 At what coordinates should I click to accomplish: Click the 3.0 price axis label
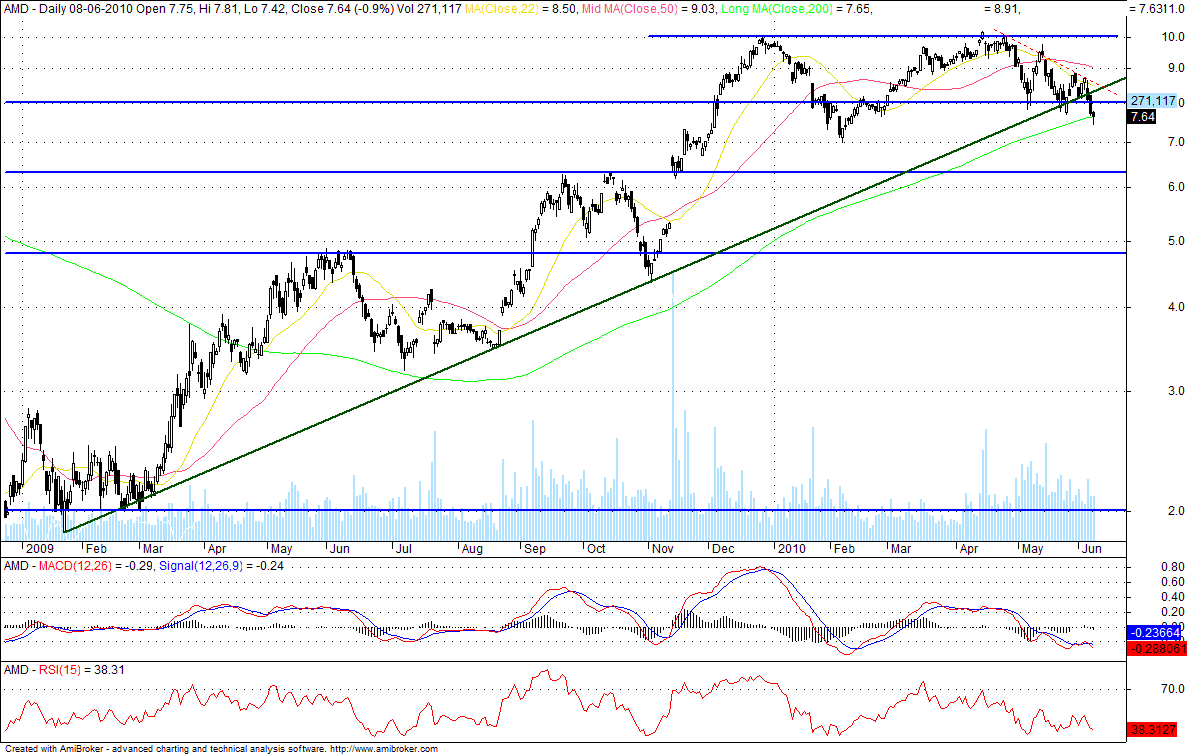point(1176,391)
